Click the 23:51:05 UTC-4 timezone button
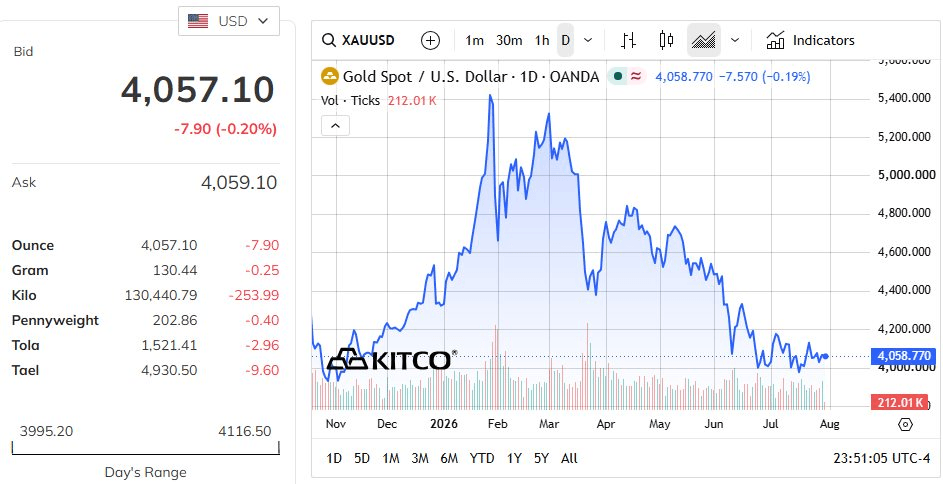The width and height of the screenshot is (943, 484). (881, 458)
